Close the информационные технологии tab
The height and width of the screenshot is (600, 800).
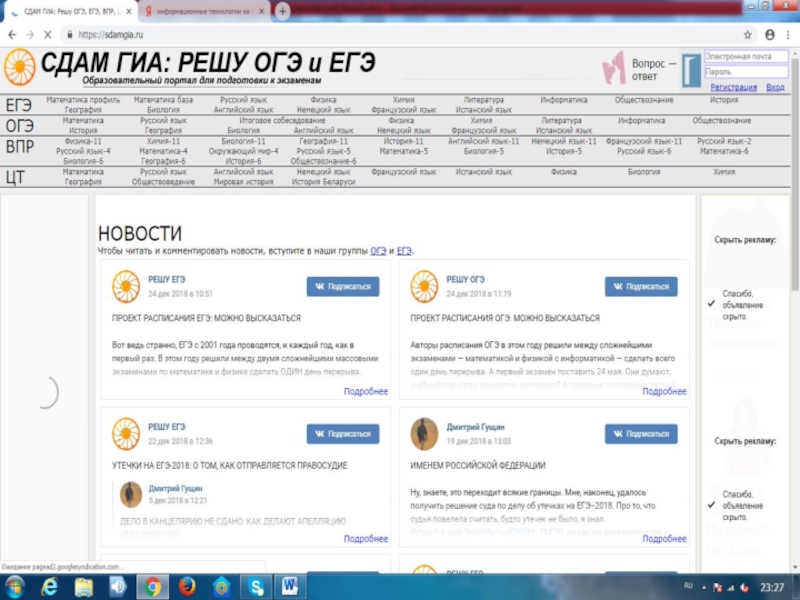click(262, 11)
